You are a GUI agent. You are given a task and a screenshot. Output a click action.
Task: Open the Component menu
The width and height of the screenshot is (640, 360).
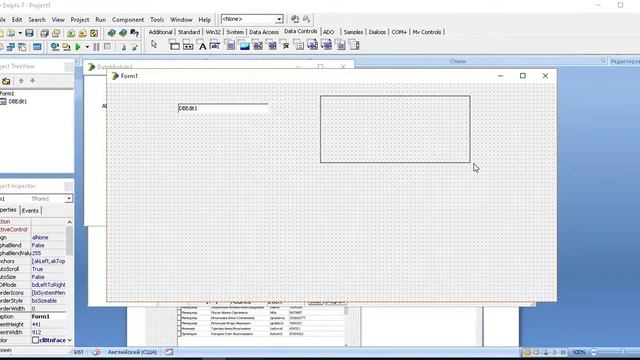(128, 20)
